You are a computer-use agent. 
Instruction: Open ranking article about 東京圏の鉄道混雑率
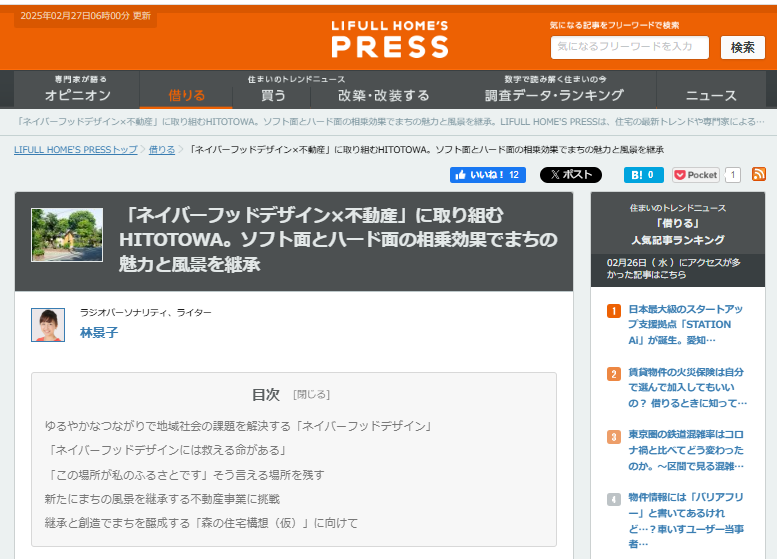[x=686, y=450]
